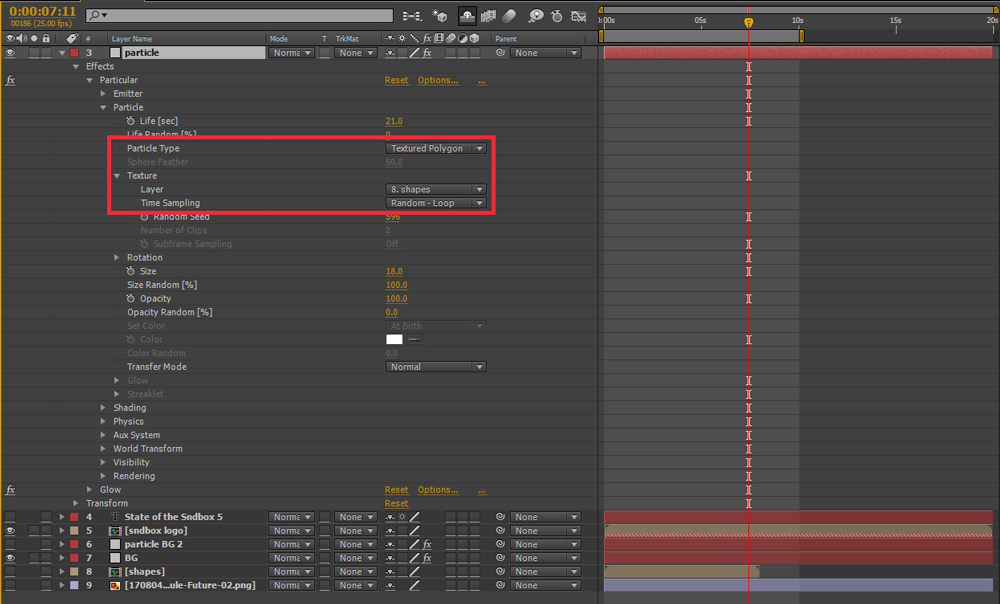This screenshot has height=604, width=1000.
Task: Show the particle BG 2 layer
Action: 10,545
